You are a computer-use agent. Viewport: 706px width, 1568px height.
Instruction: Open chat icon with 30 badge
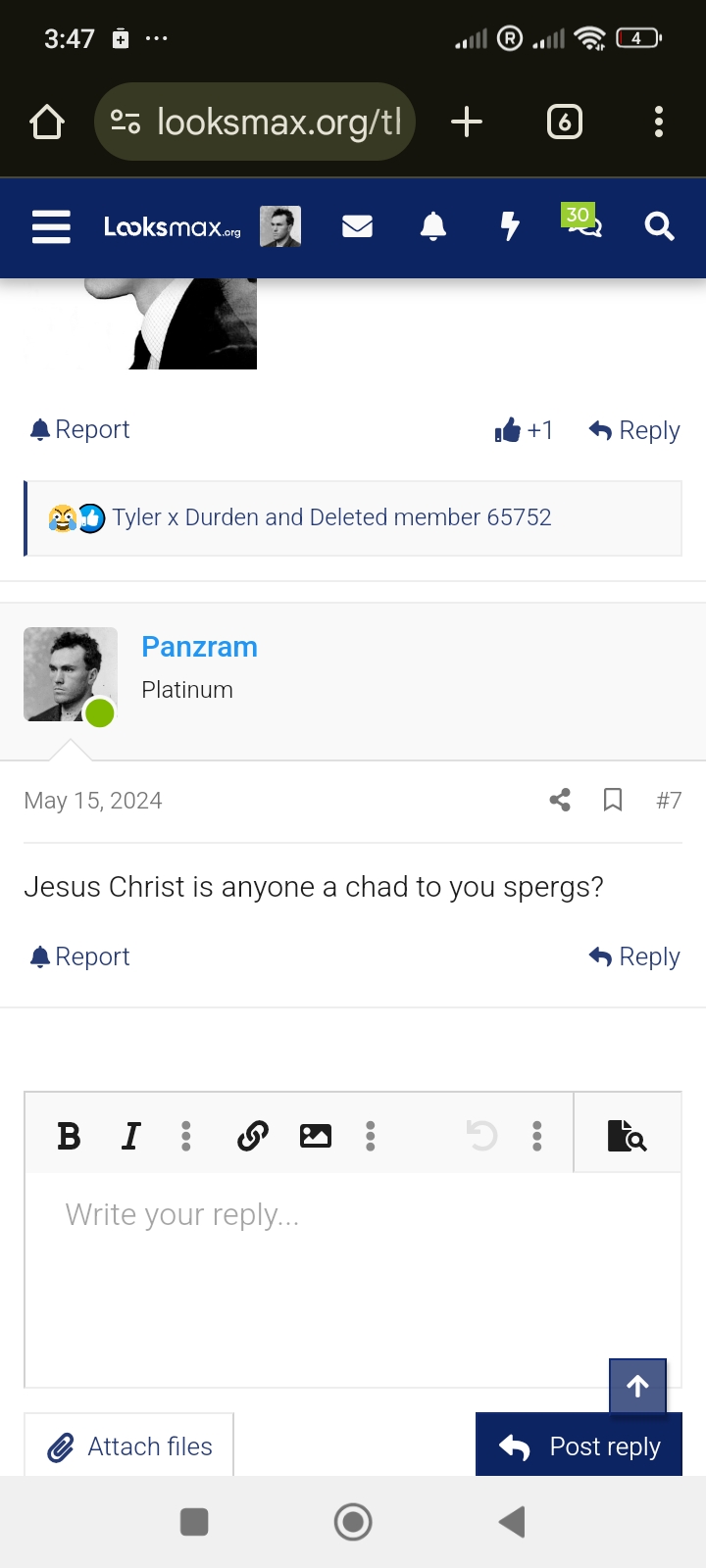(x=583, y=225)
